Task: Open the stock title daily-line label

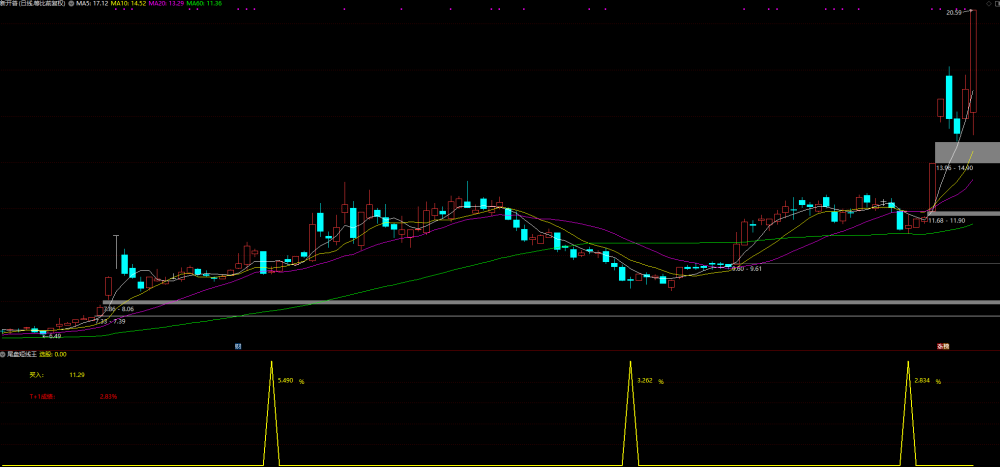Action: tap(33, 3)
